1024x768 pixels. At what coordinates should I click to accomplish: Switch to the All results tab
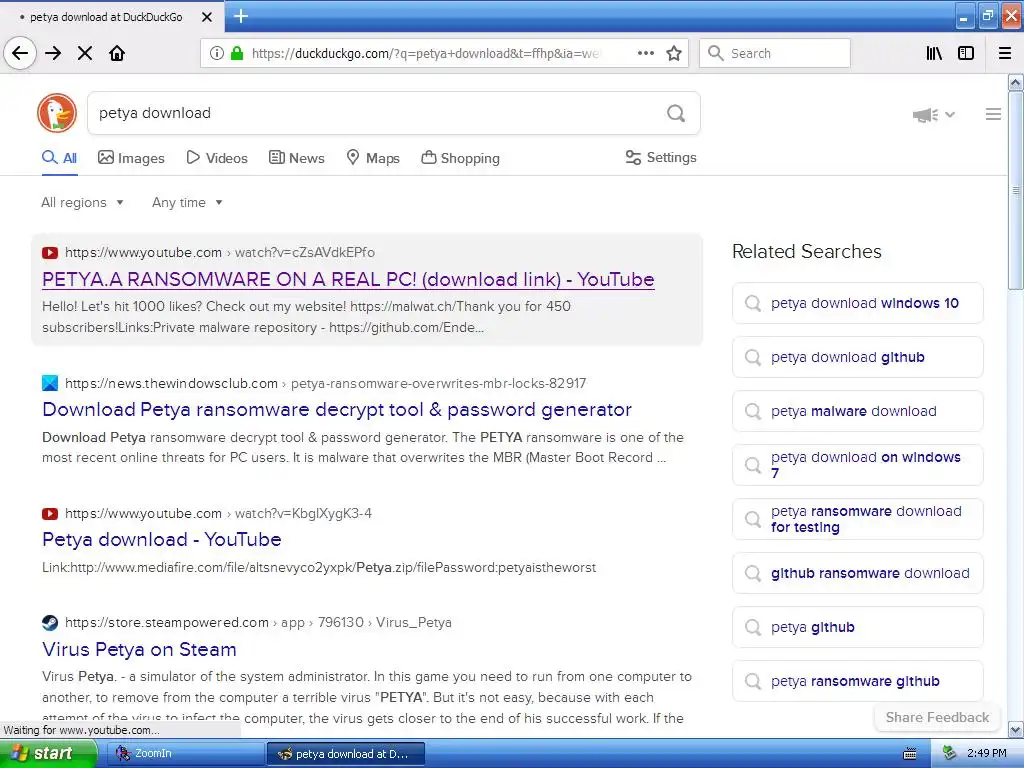pos(59,158)
